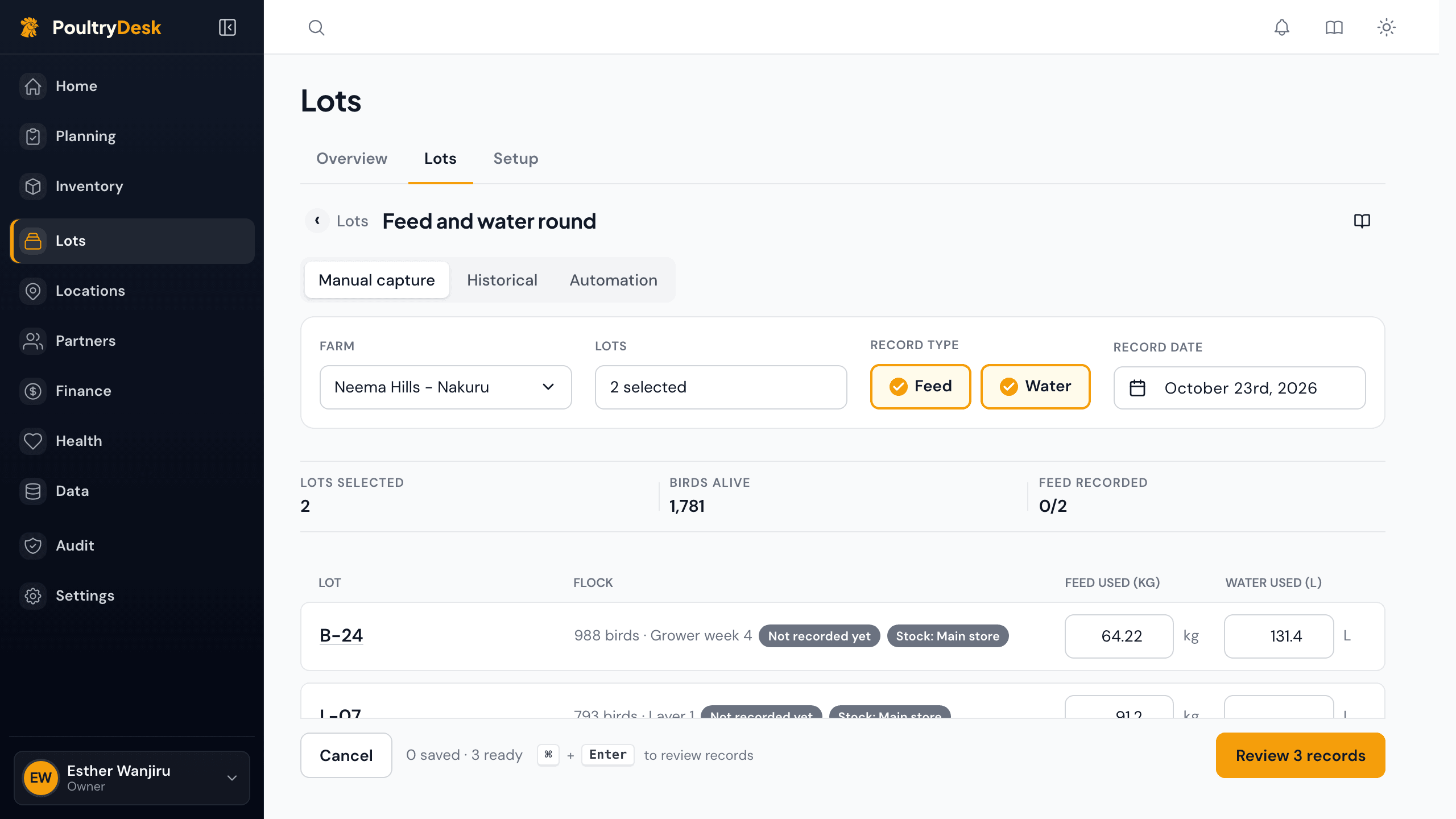Switch to Setup tab

(x=515, y=159)
